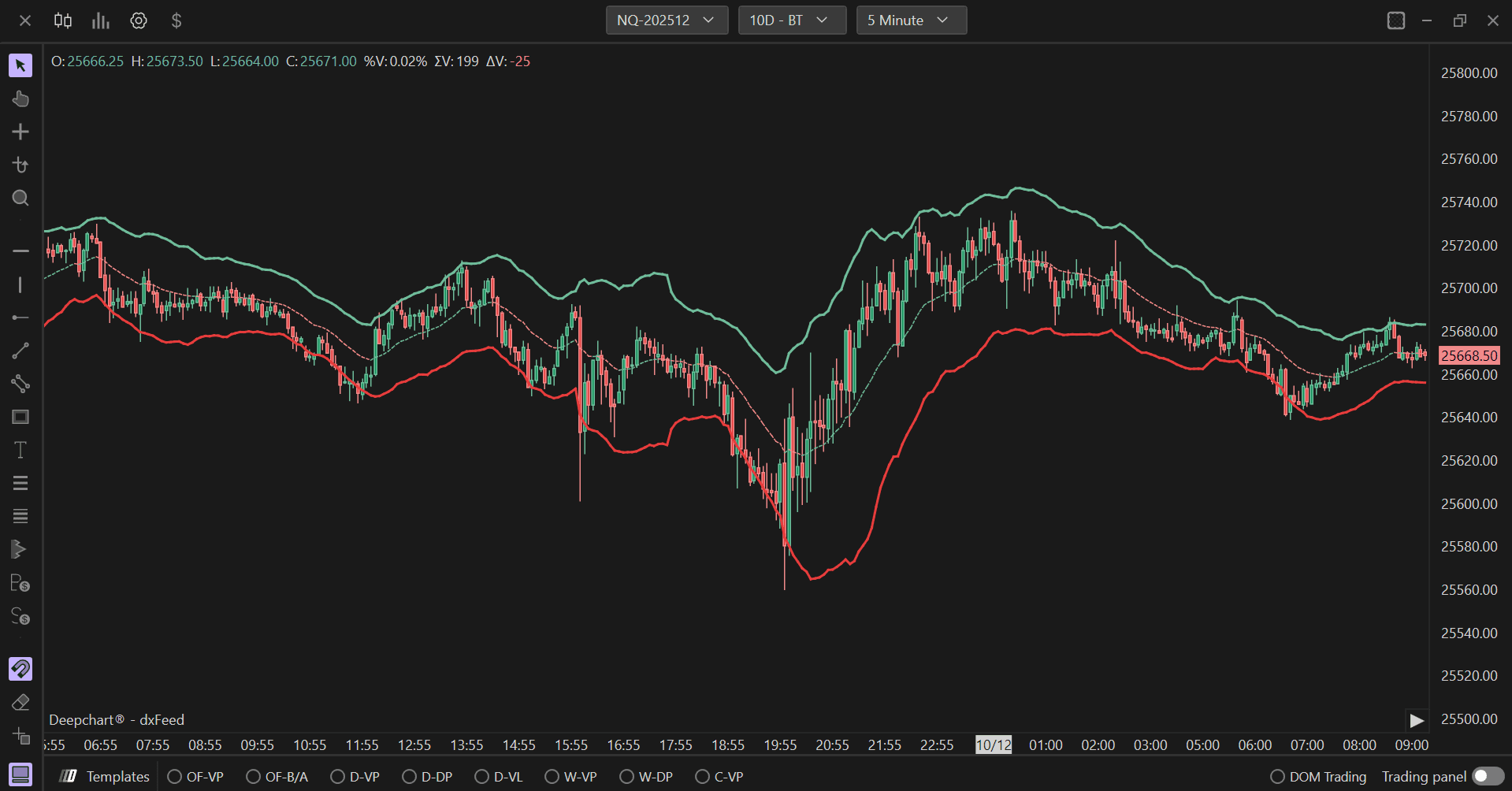Select the text annotation tool
Viewport: 1512px width, 791px height.
(x=20, y=450)
